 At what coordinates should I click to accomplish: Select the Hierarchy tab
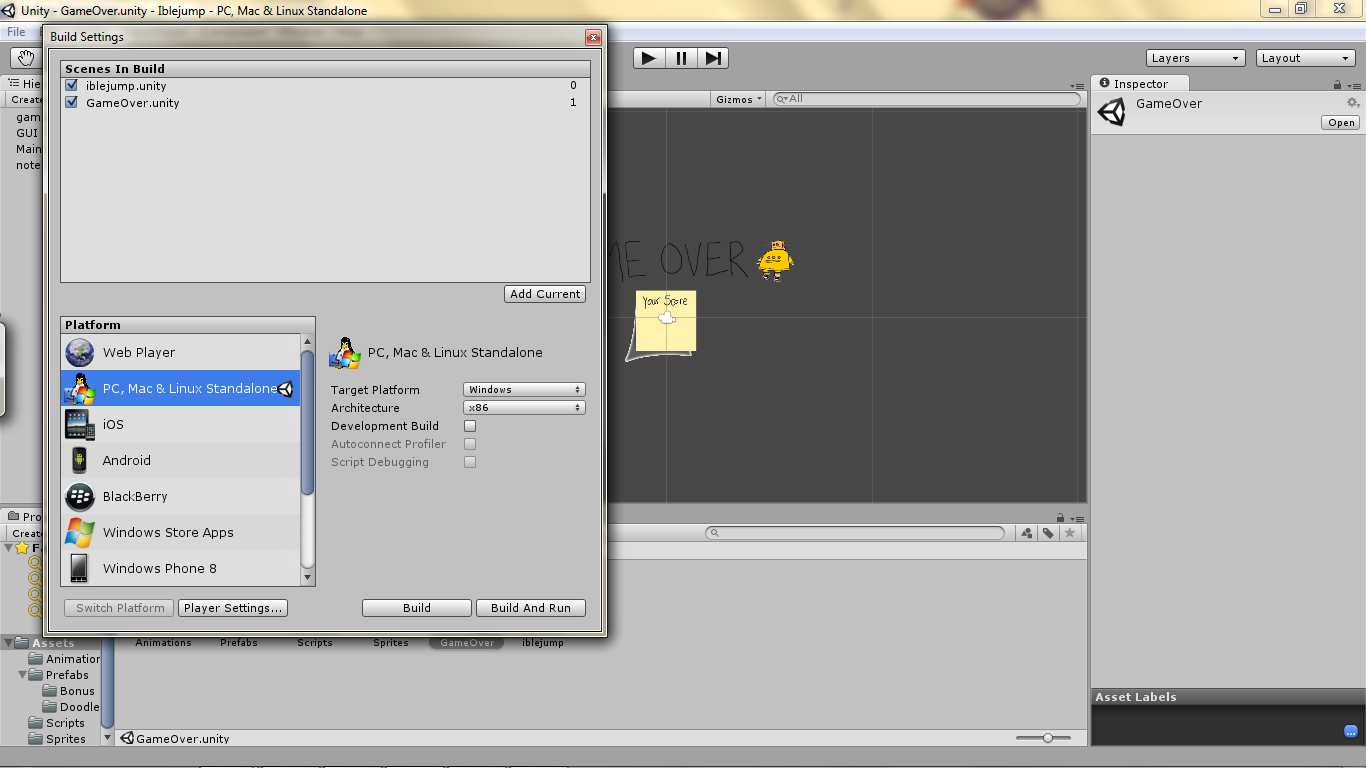click(x=24, y=84)
